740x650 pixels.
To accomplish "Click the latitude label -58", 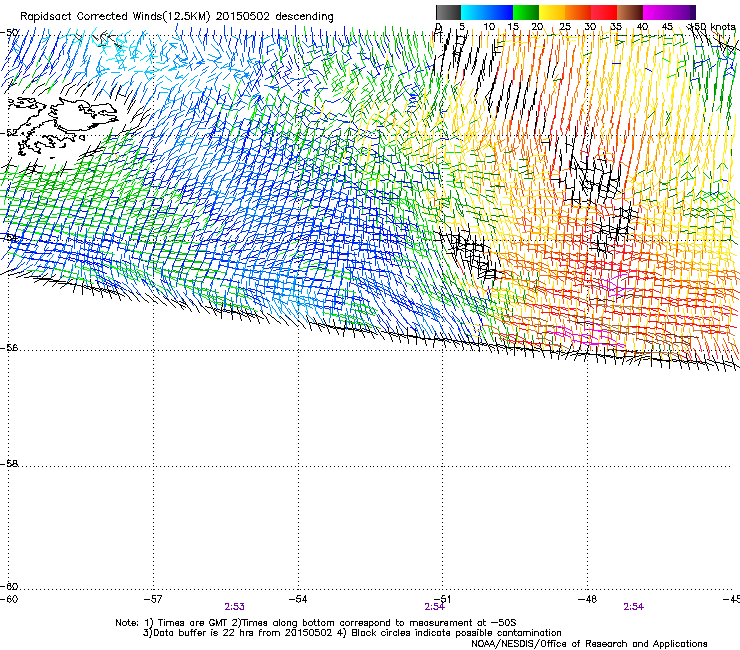I will (9, 464).
